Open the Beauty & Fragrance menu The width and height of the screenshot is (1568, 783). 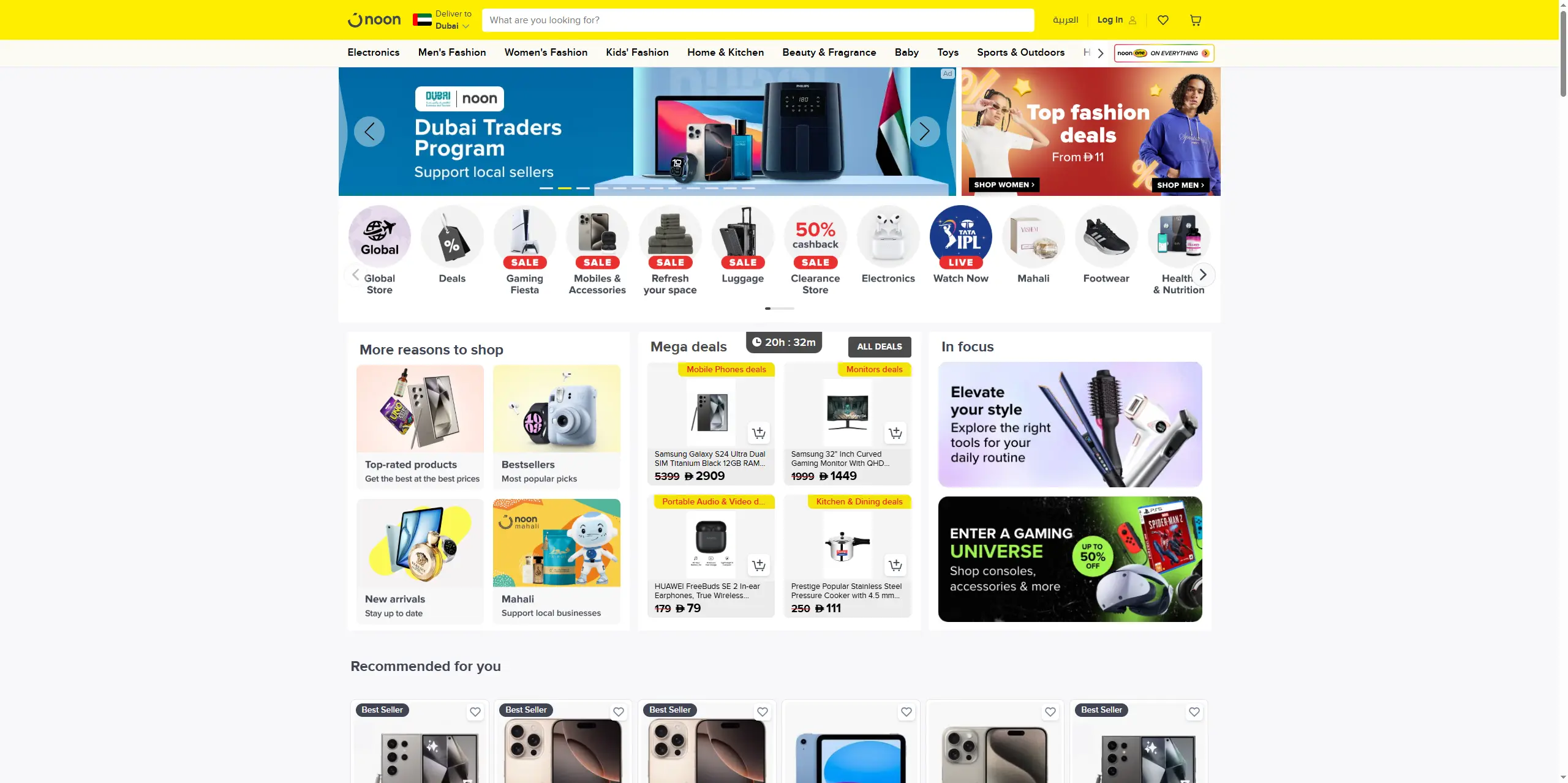[829, 53]
